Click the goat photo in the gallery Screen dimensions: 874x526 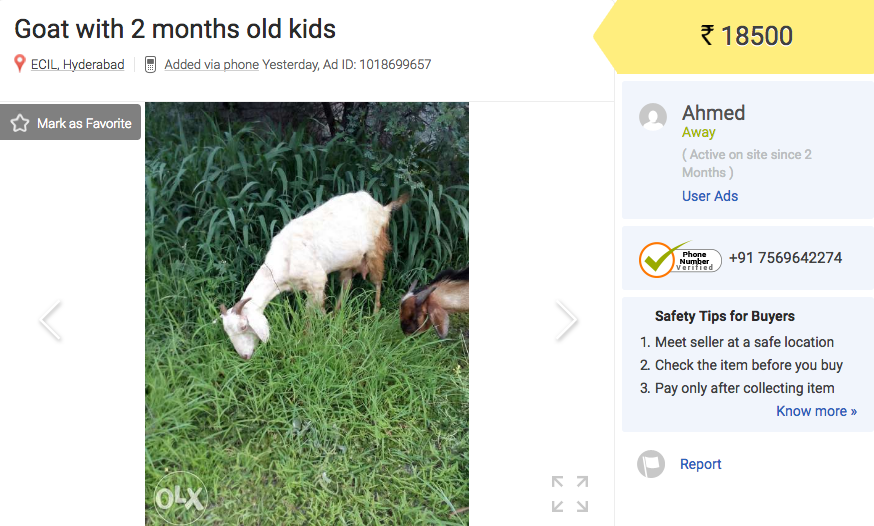click(307, 314)
